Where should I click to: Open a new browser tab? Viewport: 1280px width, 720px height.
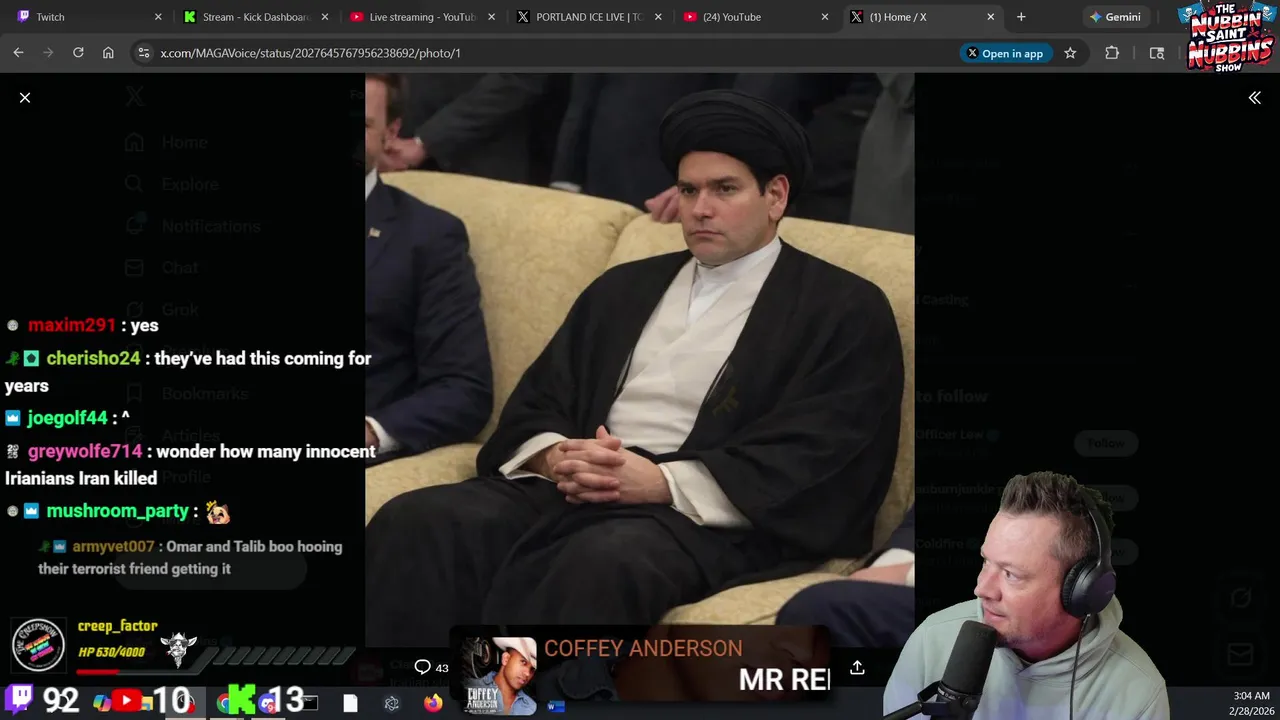(x=1021, y=17)
